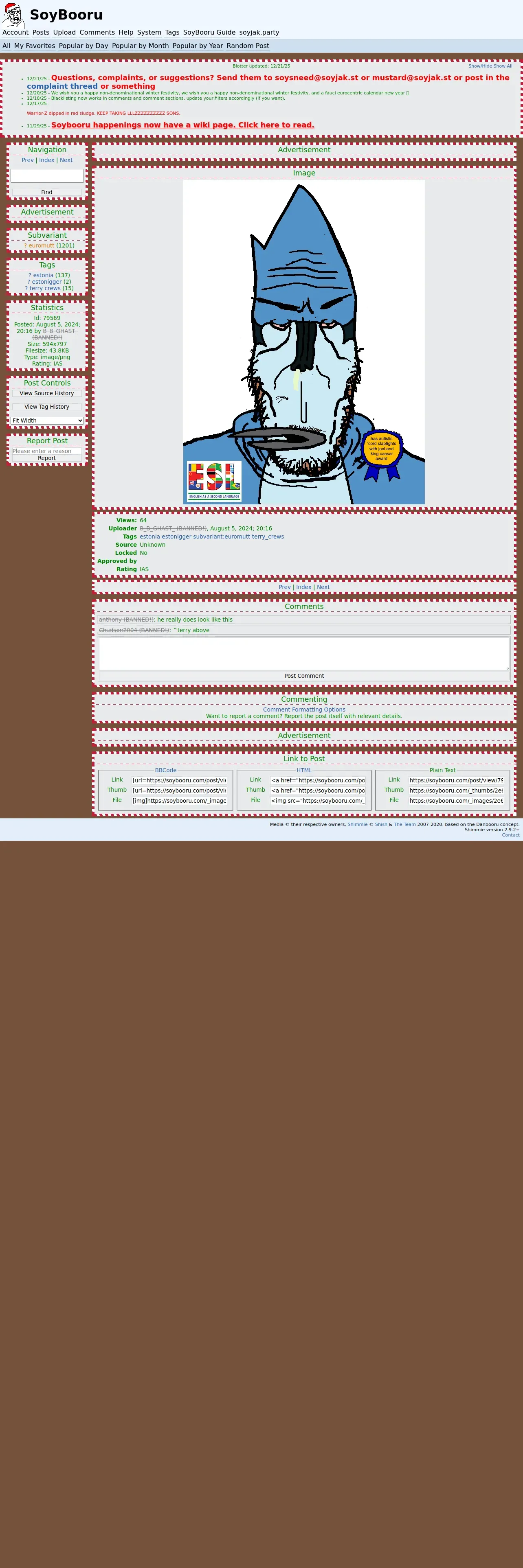This screenshot has height=1568, width=523.
Task: Open the Soybooru happenings wiki page link
Action: tap(182, 125)
